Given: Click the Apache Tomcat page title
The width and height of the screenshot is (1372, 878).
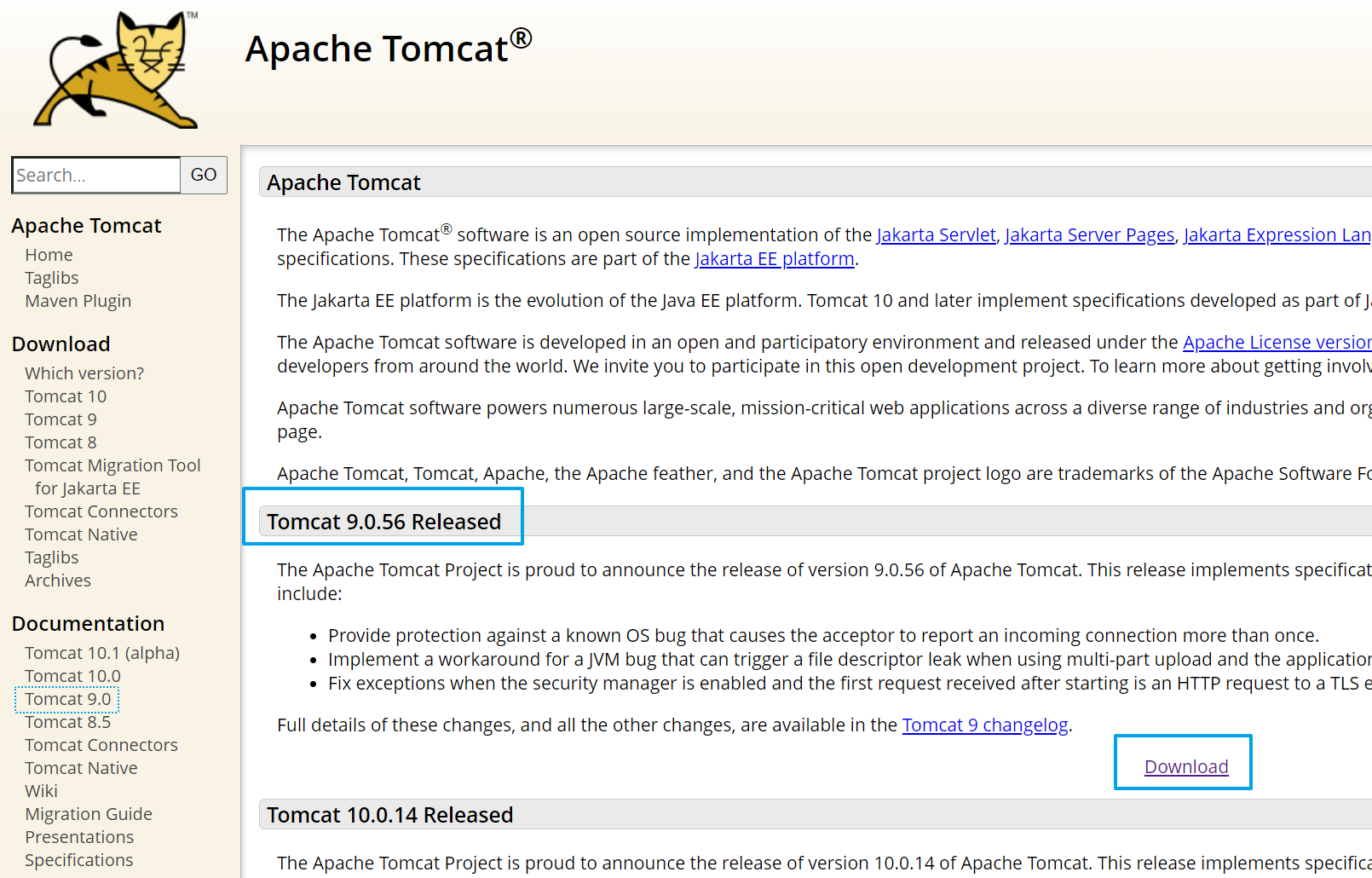Looking at the screenshot, I should click(x=389, y=48).
